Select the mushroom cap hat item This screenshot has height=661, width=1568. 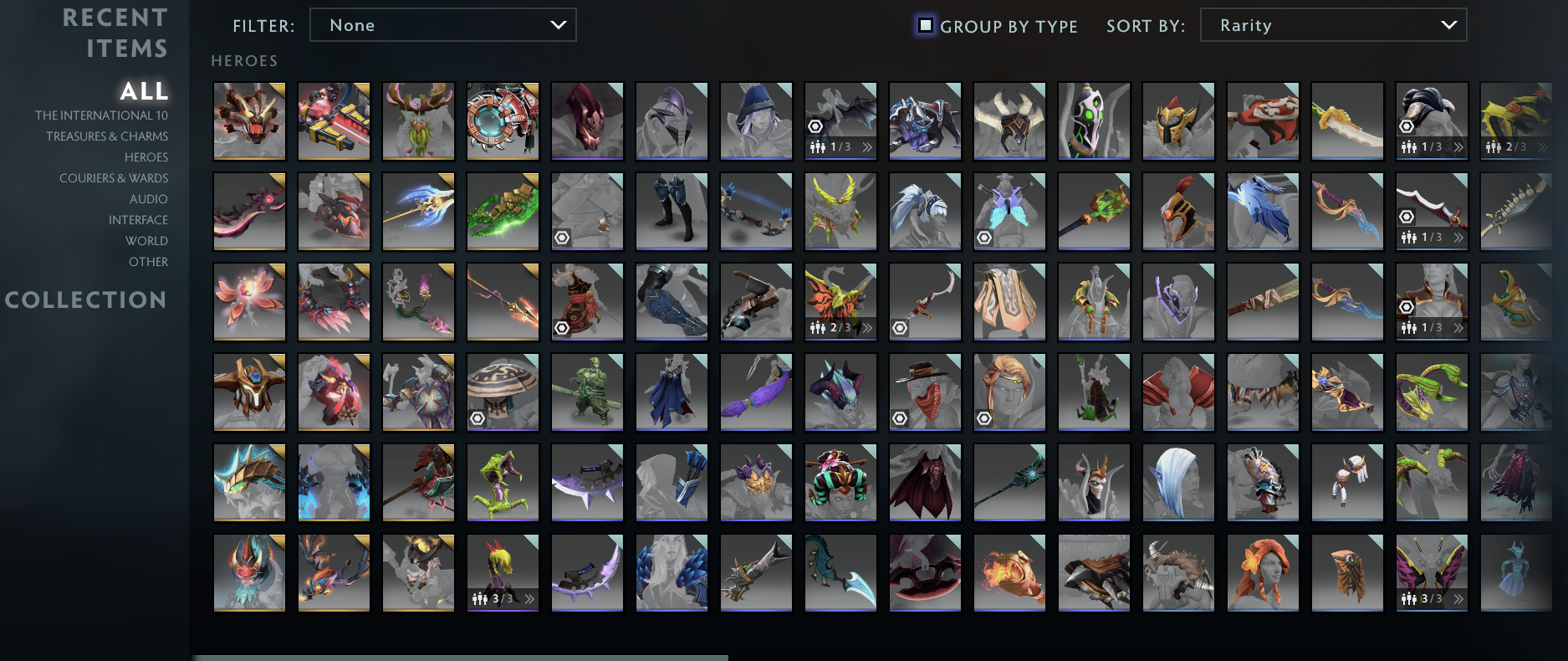click(503, 392)
